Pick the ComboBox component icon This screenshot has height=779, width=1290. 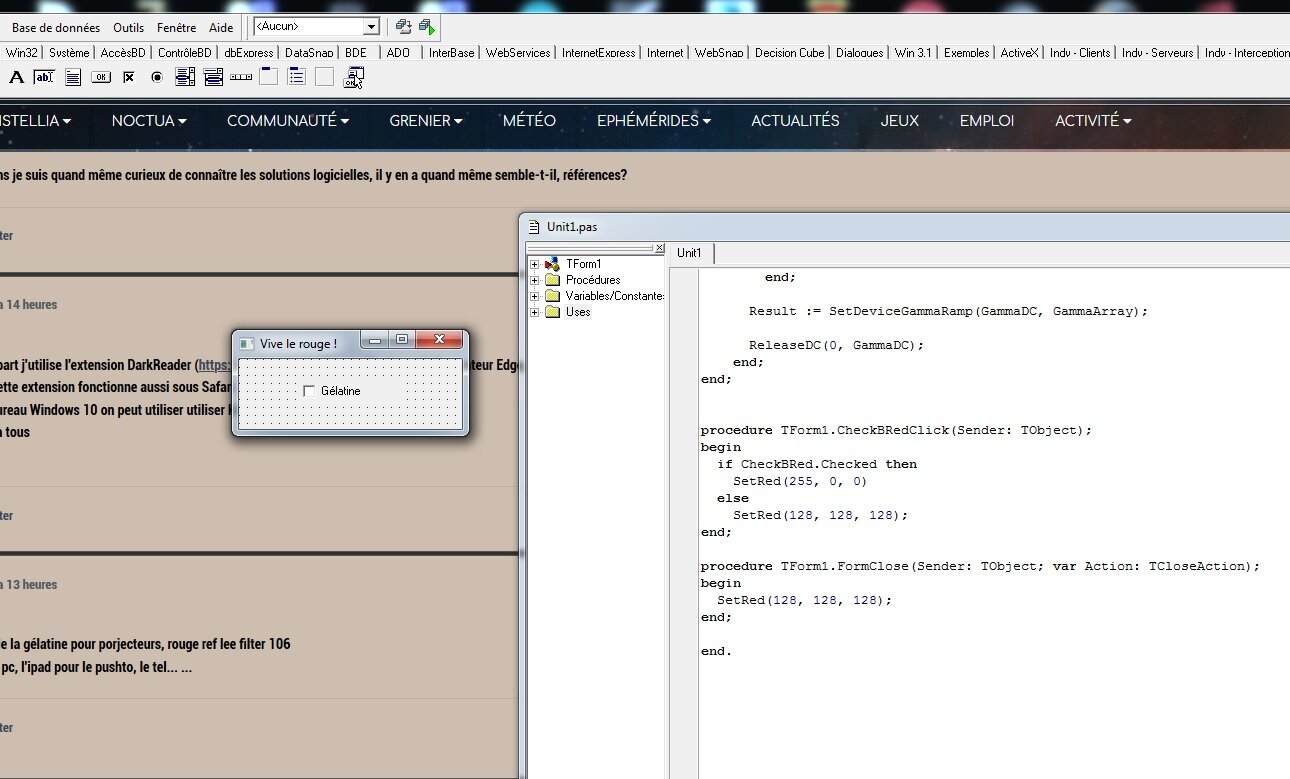(213, 77)
